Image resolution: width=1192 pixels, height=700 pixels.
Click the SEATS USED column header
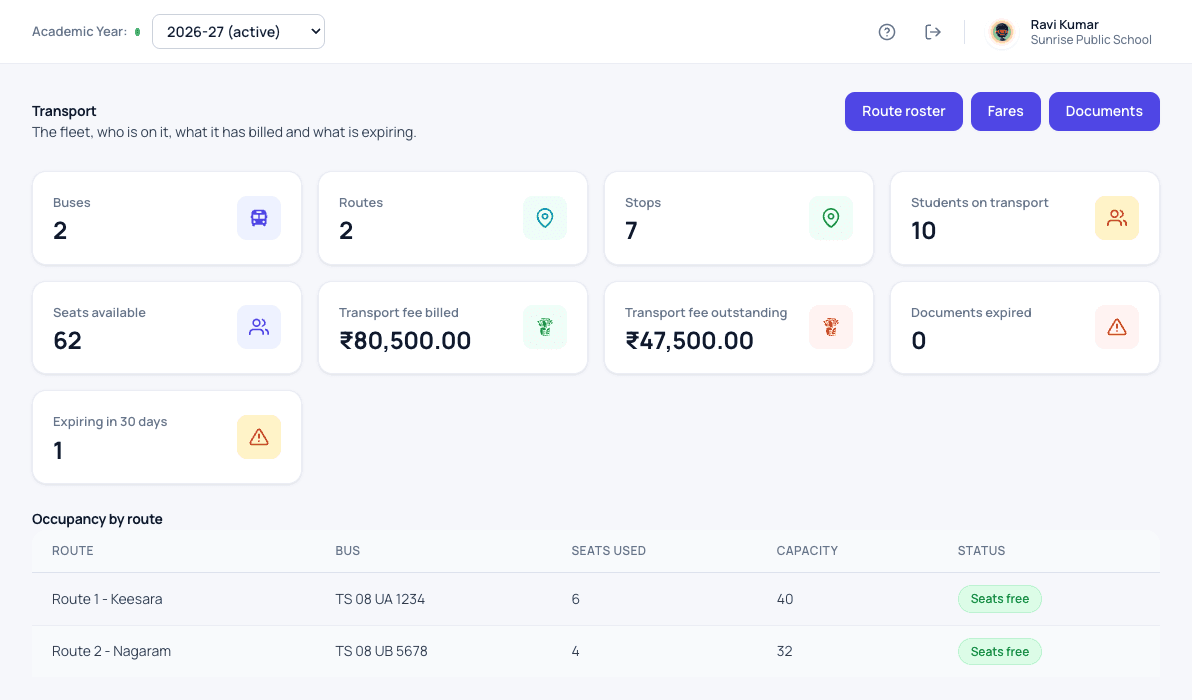coord(609,551)
